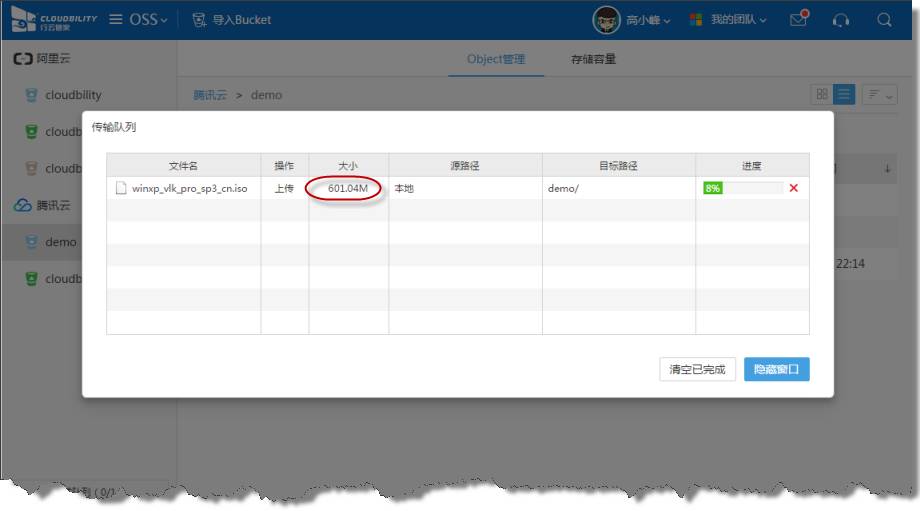Image resolution: width=920 pixels, height=511 pixels.
Task: Click the 8% upload progress bar
Action: [x=742, y=188]
